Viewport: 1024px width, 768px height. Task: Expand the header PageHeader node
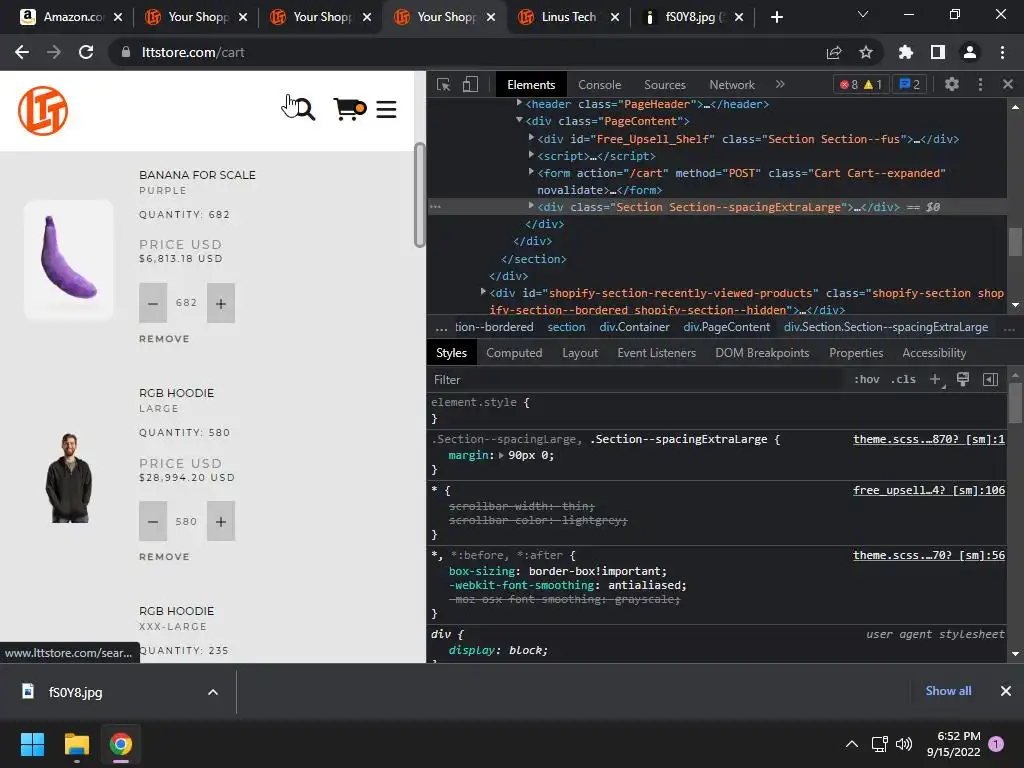coord(519,103)
